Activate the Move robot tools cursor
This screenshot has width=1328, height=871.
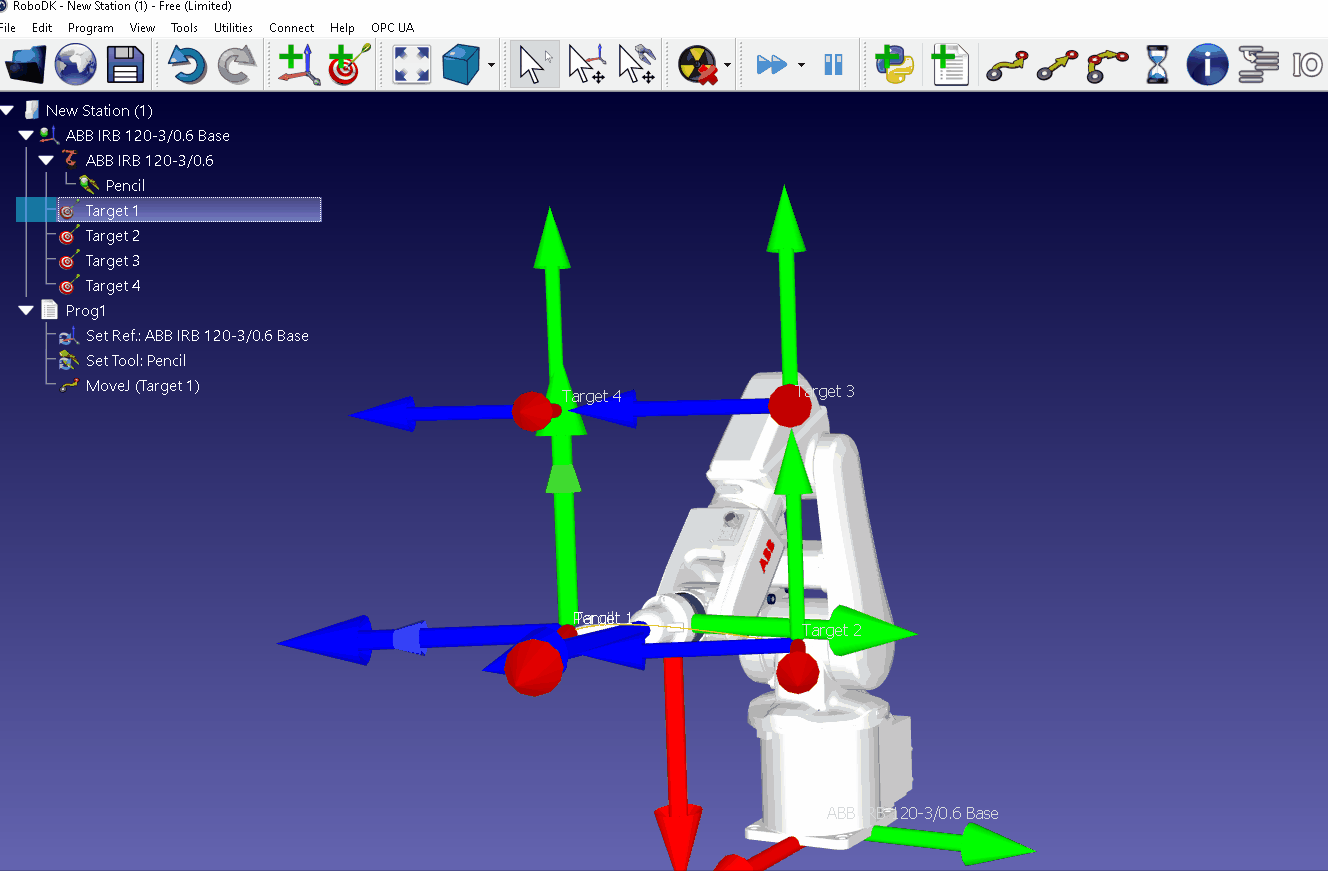click(637, 65)
